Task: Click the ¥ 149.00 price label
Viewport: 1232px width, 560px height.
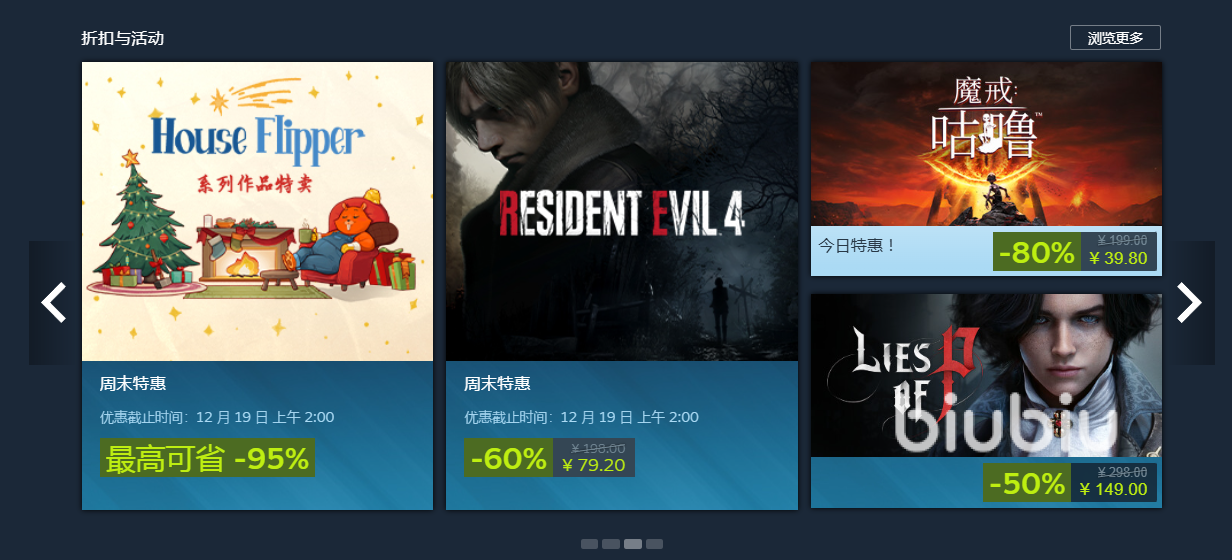Action: click(x=1113, y=490)
